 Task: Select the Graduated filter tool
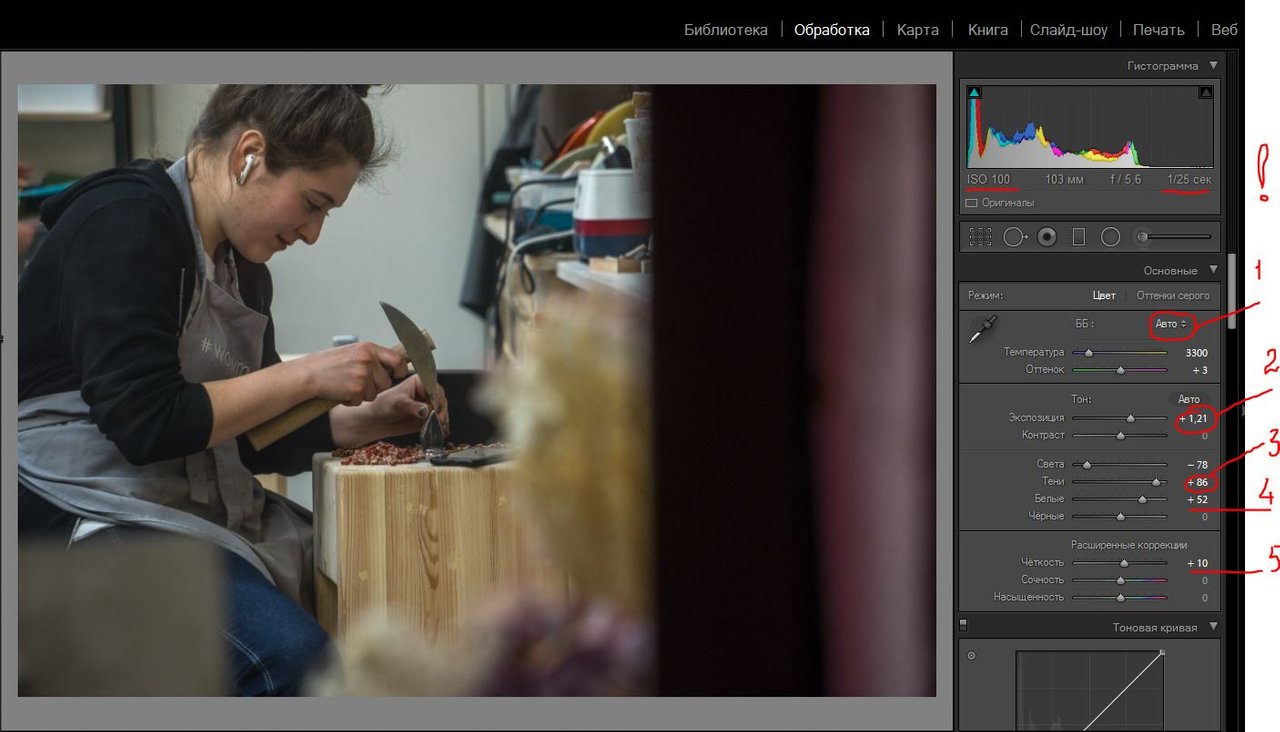click(x=1078, y=237)
